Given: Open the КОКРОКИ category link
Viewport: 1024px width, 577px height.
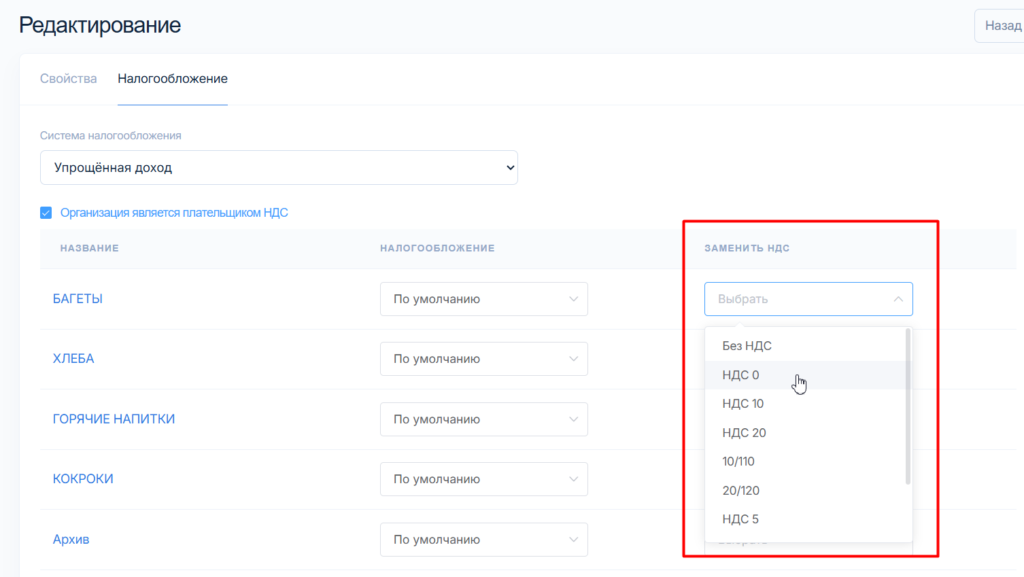Looking at the screenshot, I should click(x=83, y=479).
